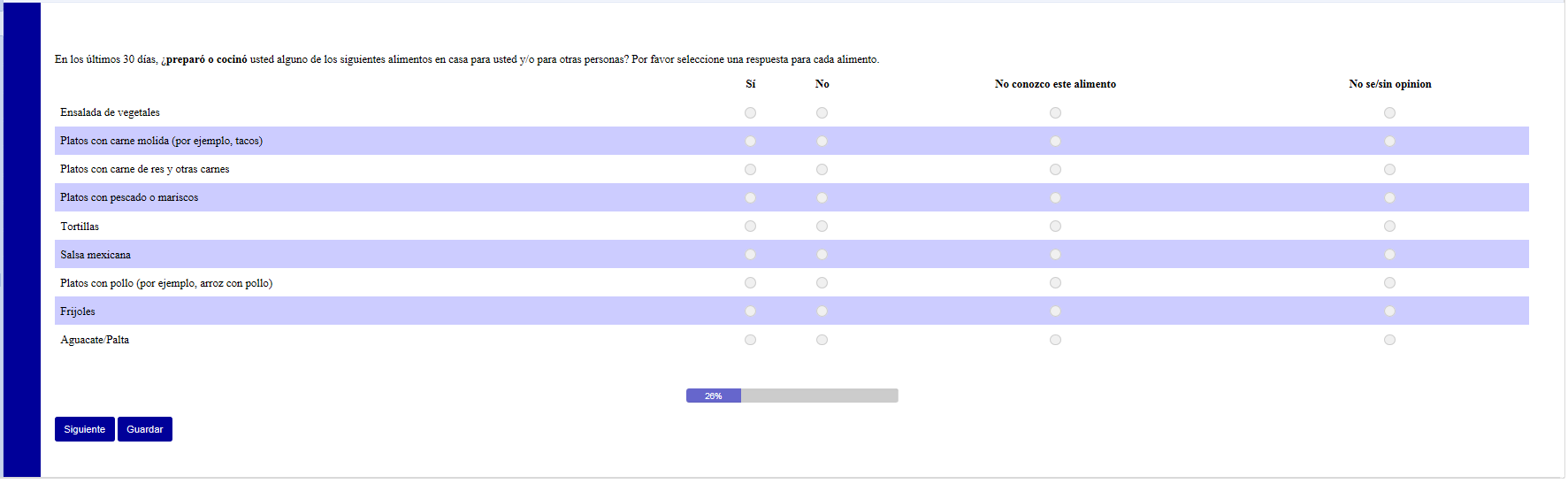Viewport: 1568px width, 484px height.
Task: Click the Siguiente button
Action: (x=85, y=429)
